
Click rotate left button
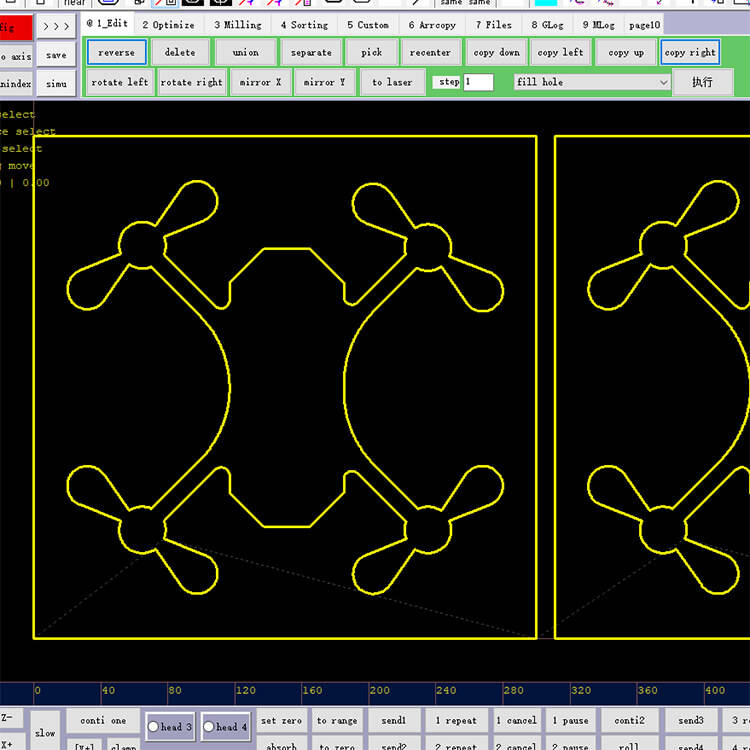[x=120, y=82]
